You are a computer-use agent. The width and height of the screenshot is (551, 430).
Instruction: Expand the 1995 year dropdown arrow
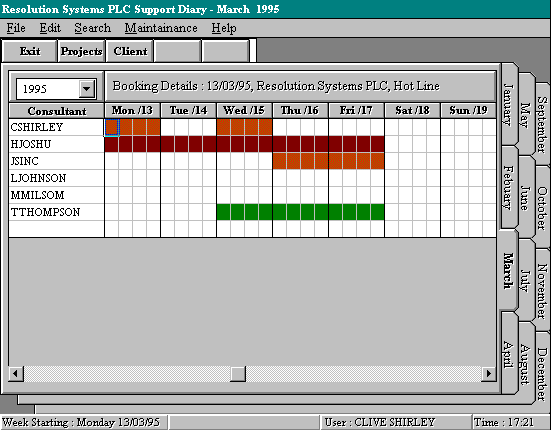86,89
